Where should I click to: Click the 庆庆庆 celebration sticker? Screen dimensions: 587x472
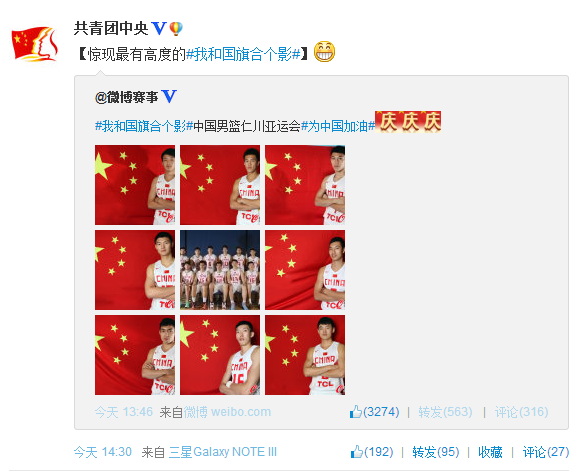[x=408, y=122]
